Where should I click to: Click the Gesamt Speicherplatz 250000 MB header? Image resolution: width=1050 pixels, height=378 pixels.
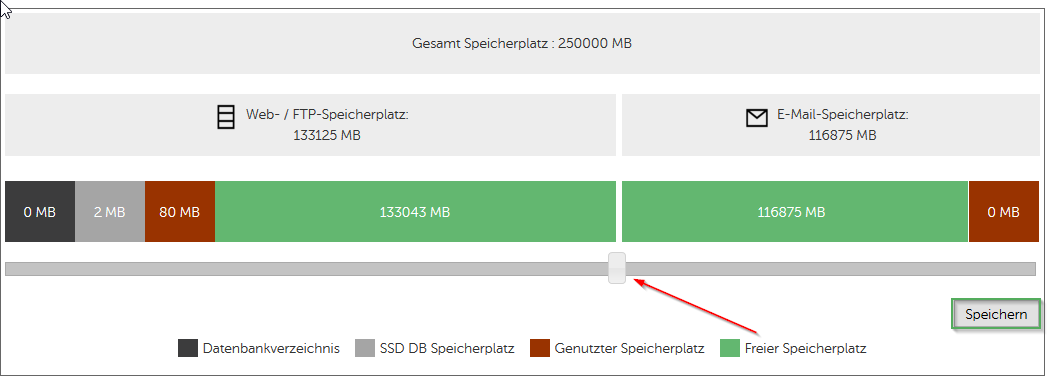point(522,44)
